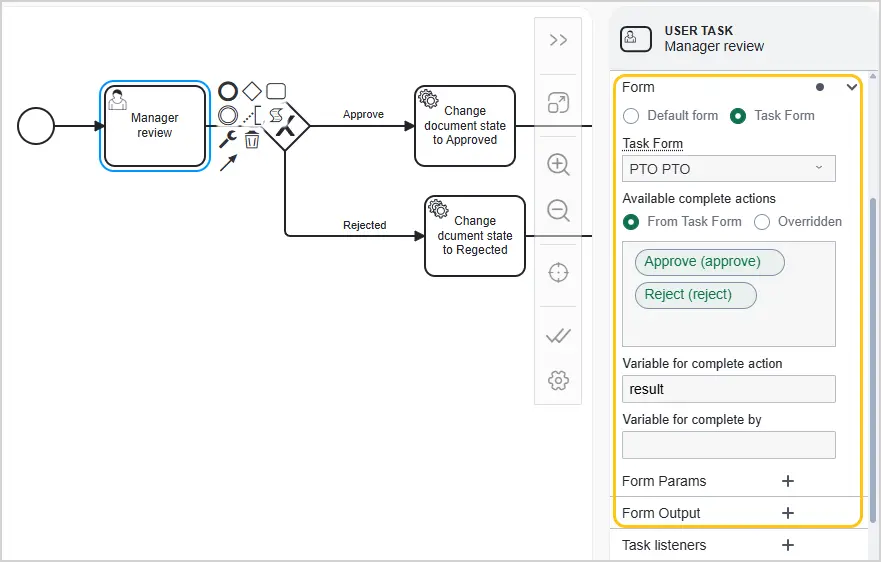The image size is (881, 562).
Task: Choose the Task Form radio button
Action: click(738, 116)
